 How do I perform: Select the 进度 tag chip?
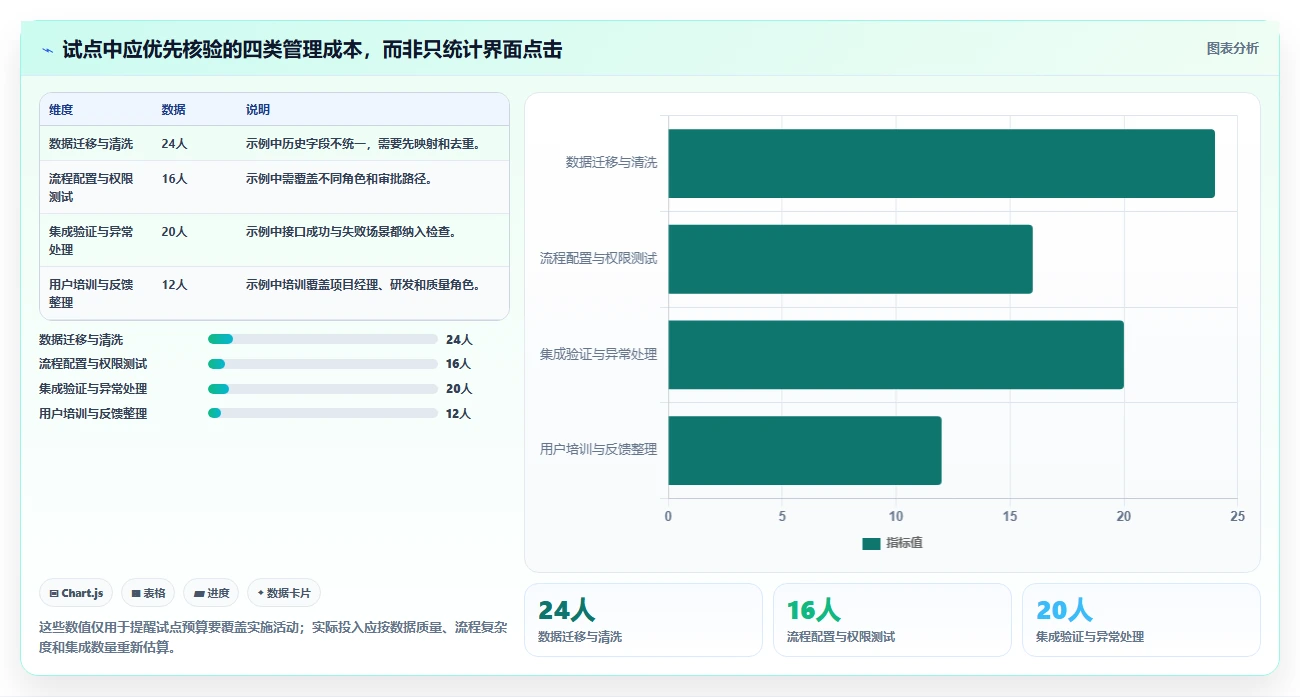(x=211, y=593)
